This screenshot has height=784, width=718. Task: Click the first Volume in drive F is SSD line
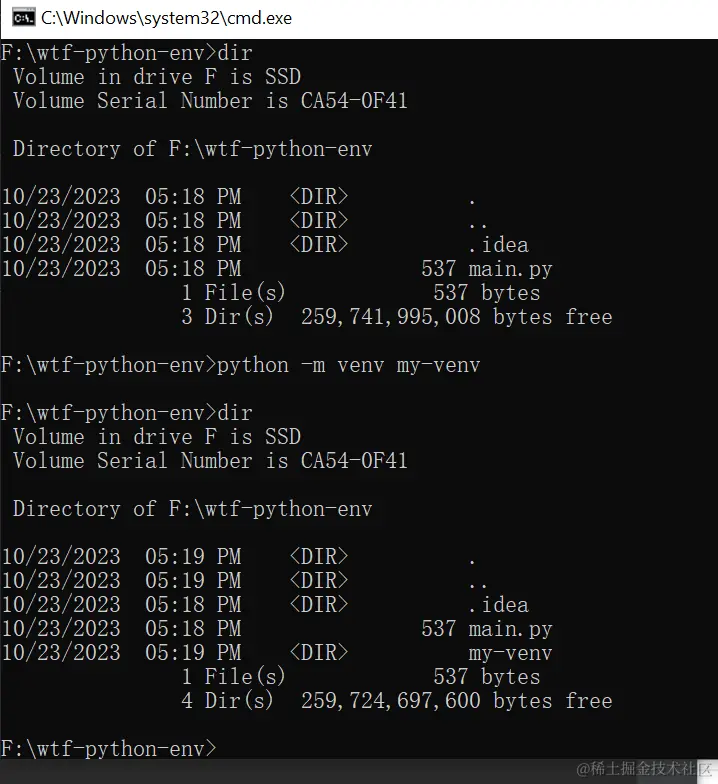pos(156,77)
